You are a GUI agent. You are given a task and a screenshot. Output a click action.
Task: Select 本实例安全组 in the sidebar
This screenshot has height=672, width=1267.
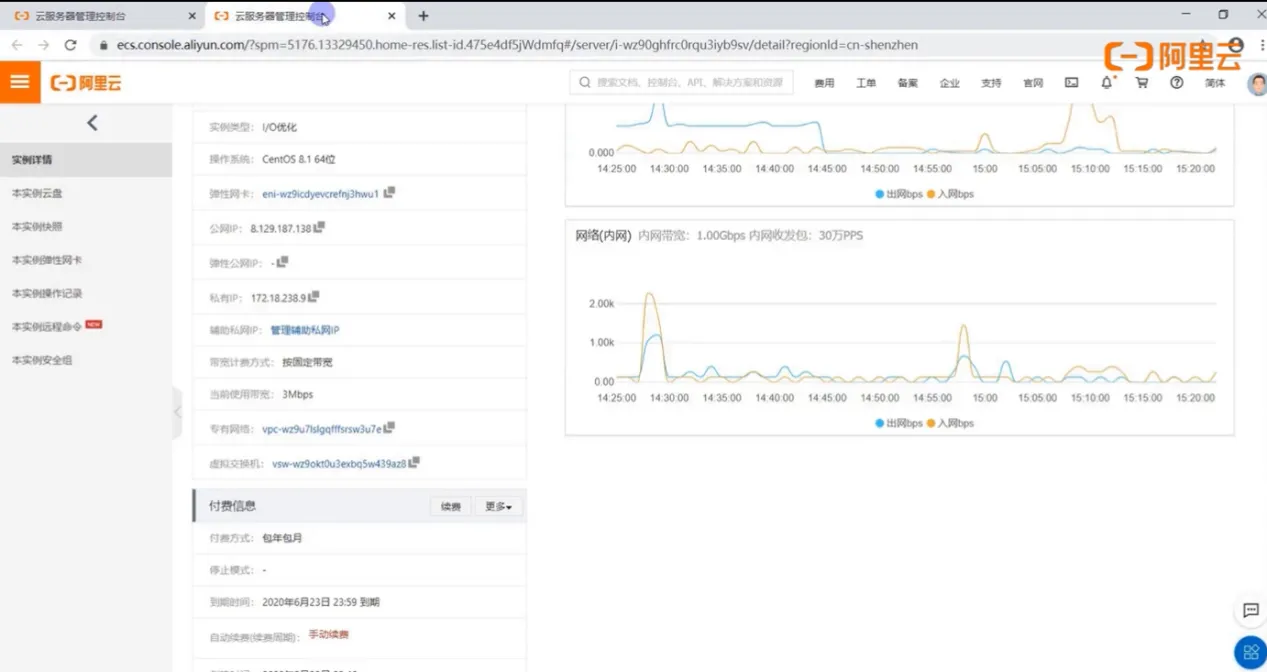coord(42,360)
